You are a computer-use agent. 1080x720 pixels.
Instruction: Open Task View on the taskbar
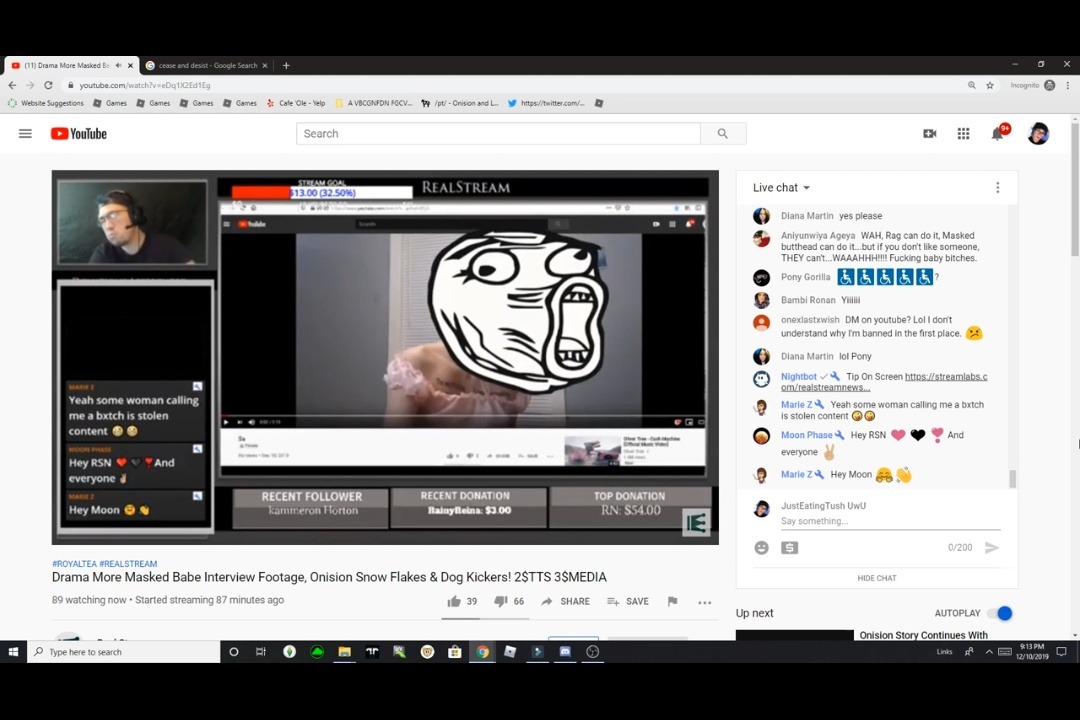pyautogui.click(x=260, y=652)
